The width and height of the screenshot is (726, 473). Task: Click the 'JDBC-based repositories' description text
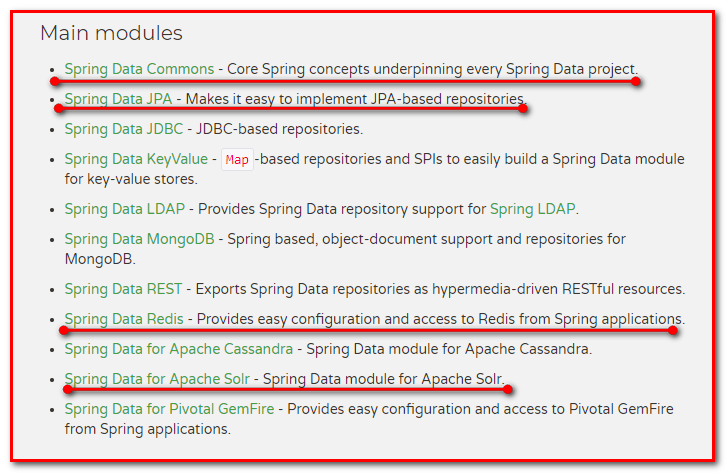pos(279,129)
